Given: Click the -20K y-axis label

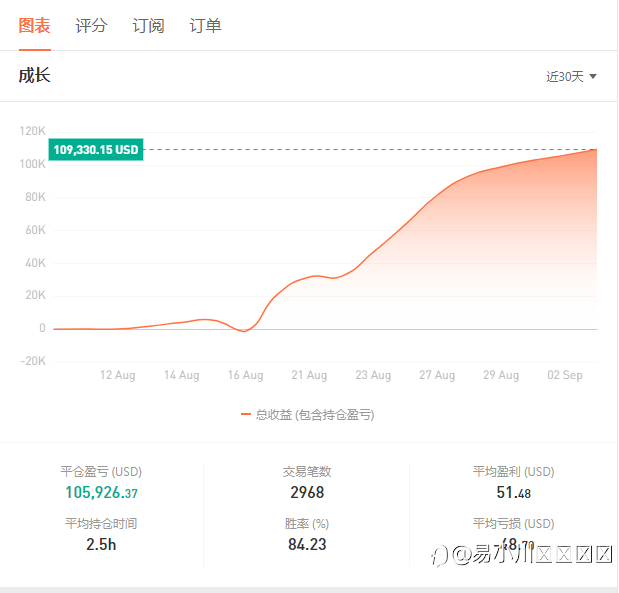Looking at the screenshot, I should pos(33,361).
